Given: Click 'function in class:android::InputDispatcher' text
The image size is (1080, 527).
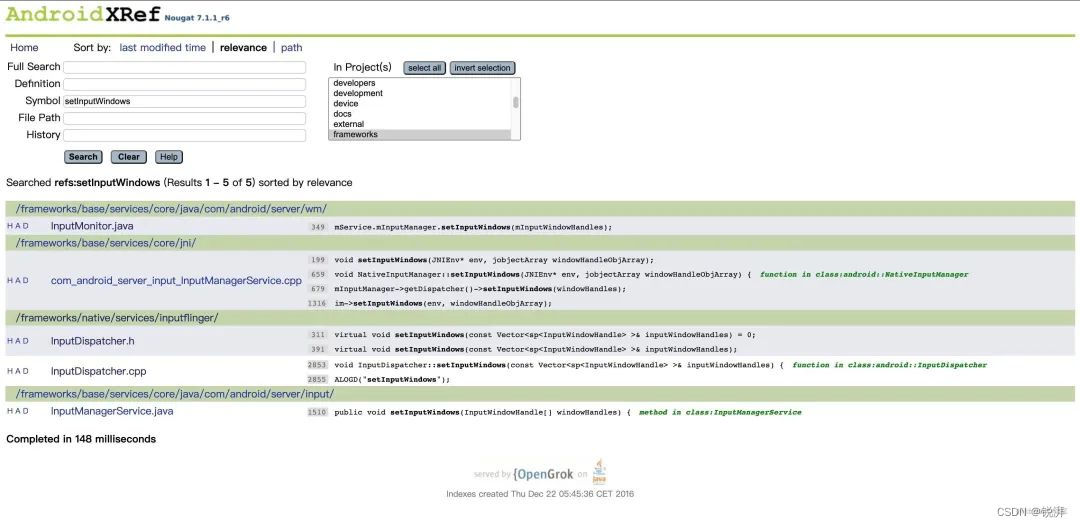Looking at the screenshot, I should point(890,365).
